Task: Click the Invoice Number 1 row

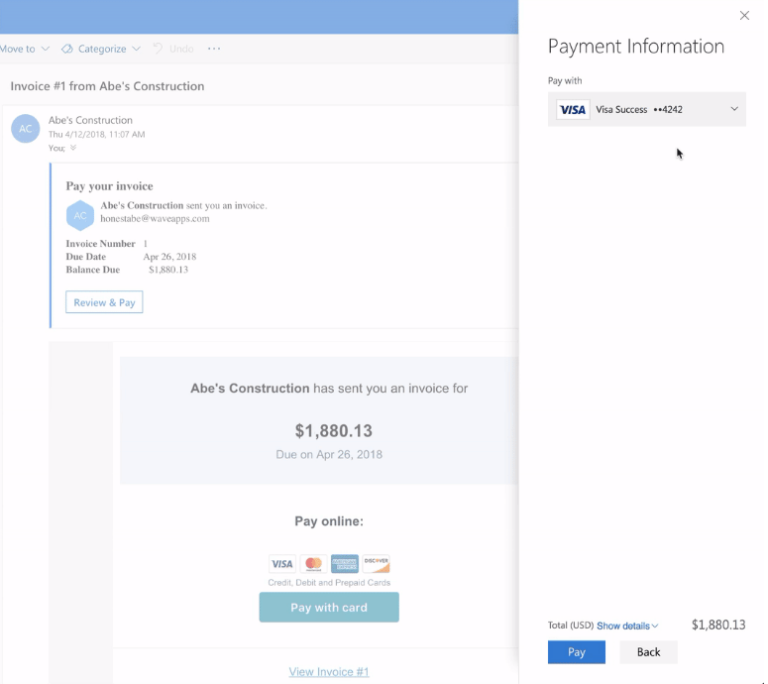Action: 107,244
